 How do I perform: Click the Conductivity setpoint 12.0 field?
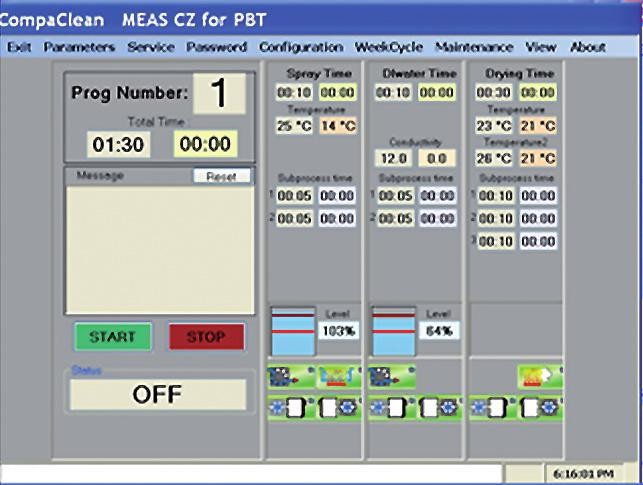[x=392, y=157]
